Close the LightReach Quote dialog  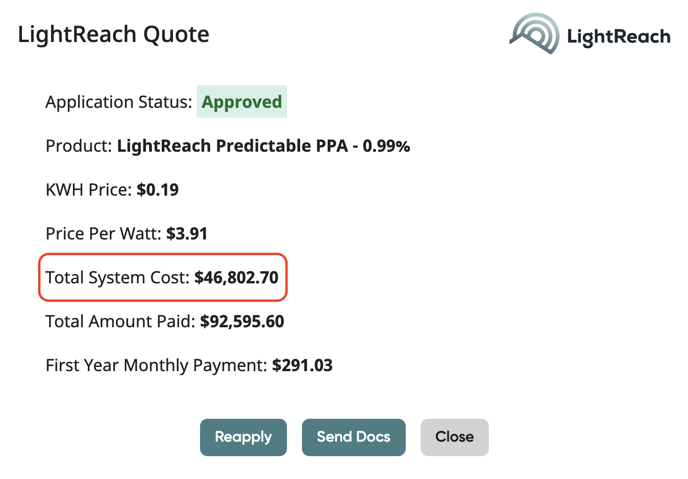455,437
